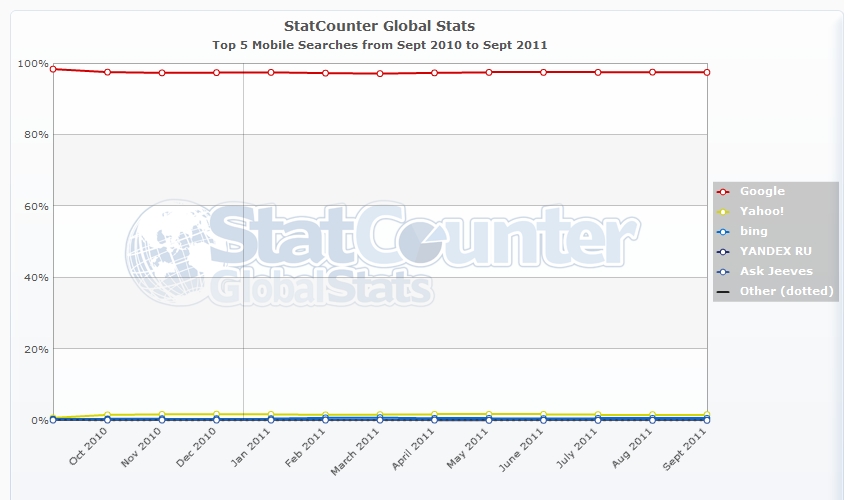Click the Ask Jeeves legend marker icon

(723, 271)
